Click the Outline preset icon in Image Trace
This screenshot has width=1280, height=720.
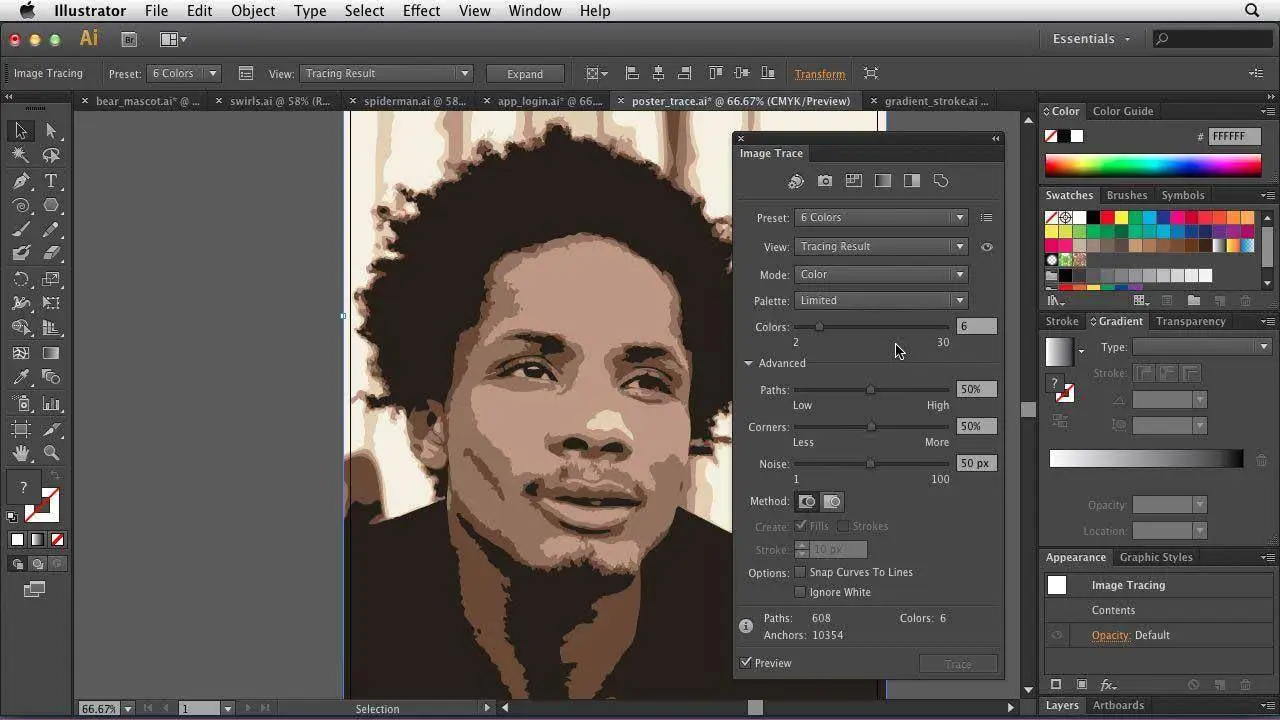[x=941, y=181]
